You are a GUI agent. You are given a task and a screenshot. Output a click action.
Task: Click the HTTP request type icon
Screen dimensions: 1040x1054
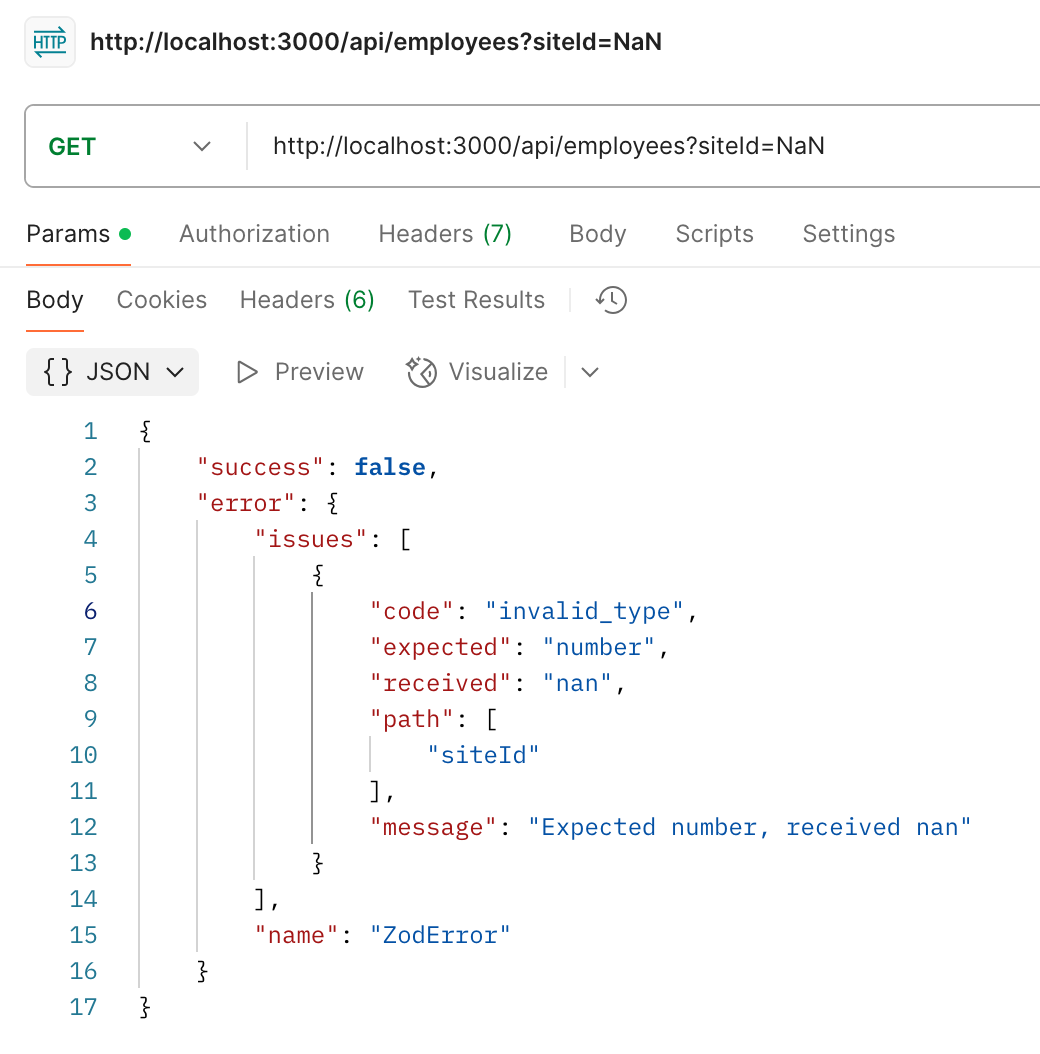click(x=50, y=42)
